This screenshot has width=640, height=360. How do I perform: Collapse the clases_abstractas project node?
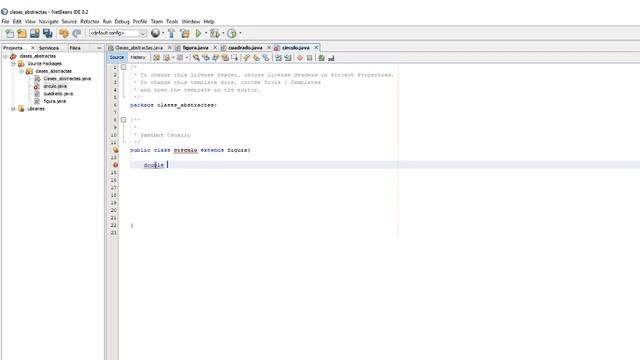[5, 56]
